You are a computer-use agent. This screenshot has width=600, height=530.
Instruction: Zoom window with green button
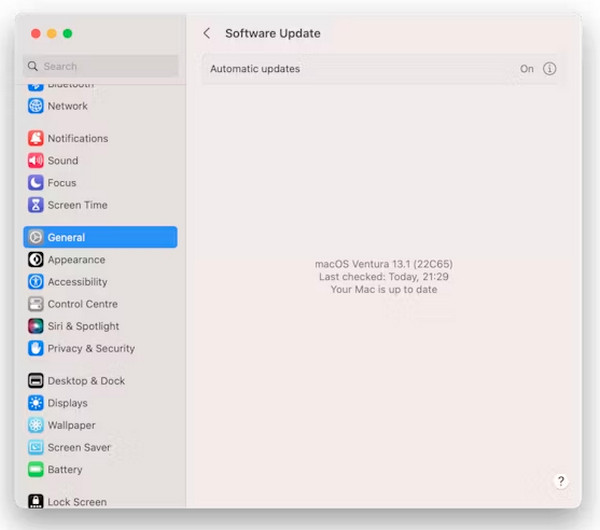[68, 34]
